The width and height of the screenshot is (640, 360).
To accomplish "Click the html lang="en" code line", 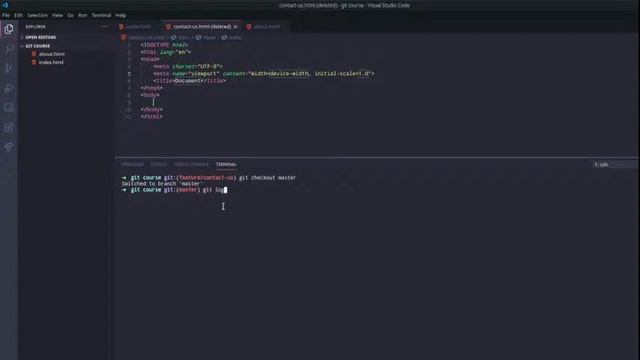I will point(166,52).
